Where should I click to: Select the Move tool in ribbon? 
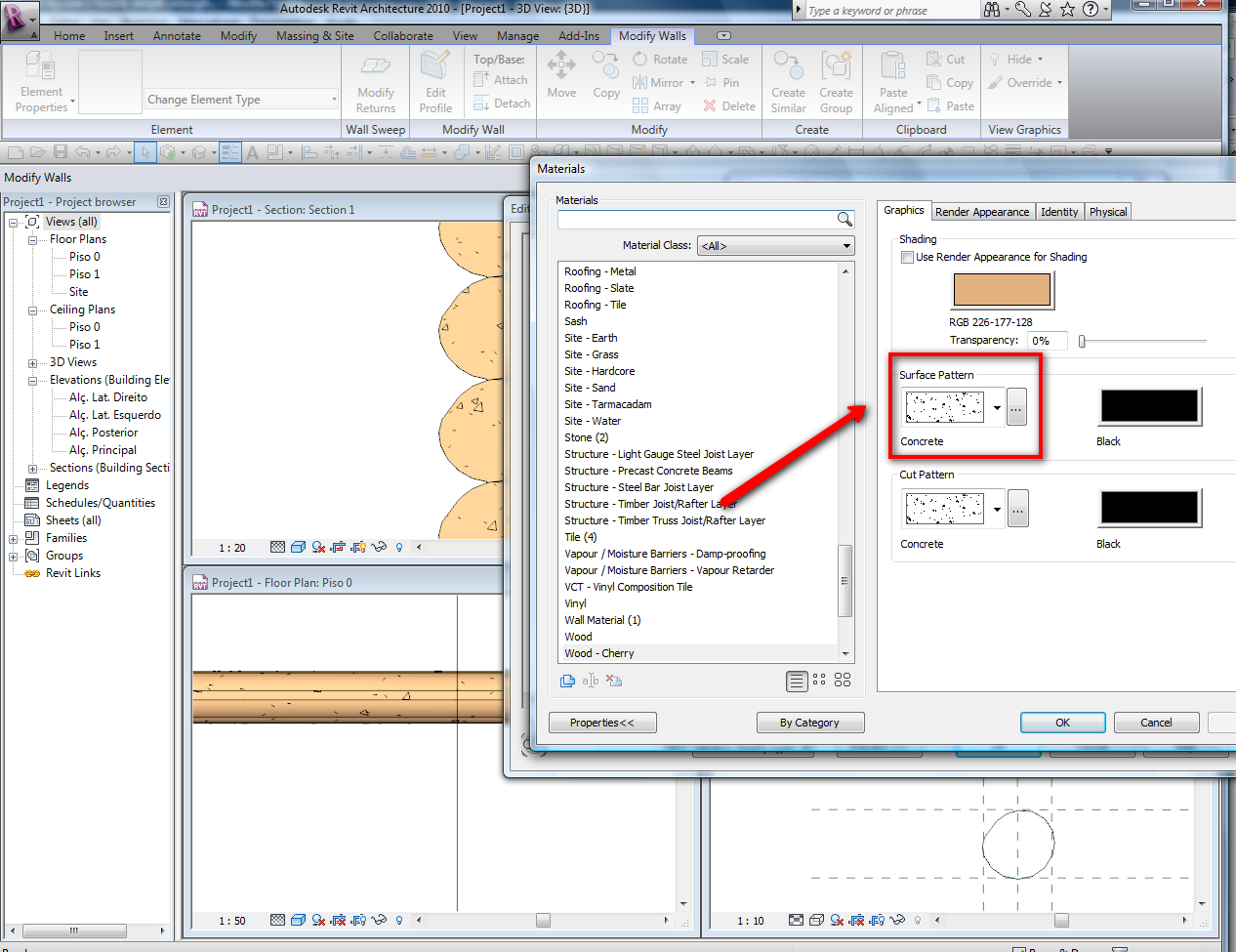point(561,75)
